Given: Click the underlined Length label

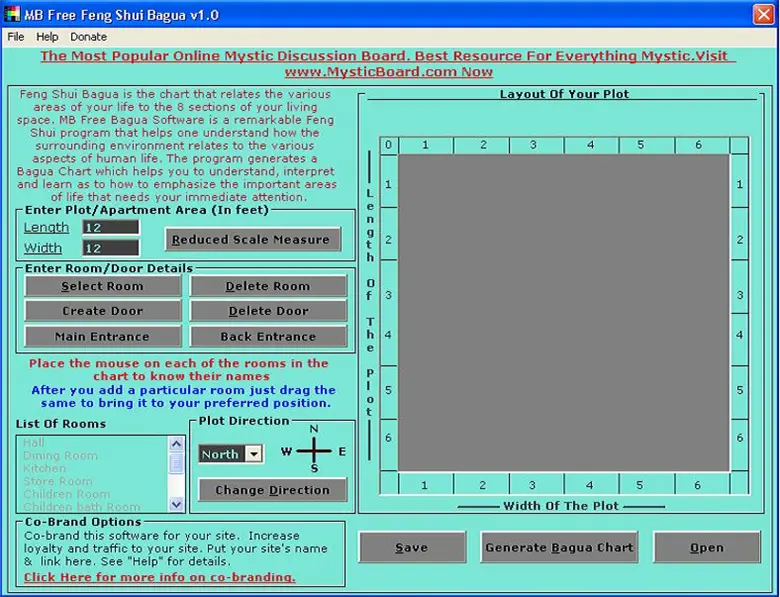Looking at the screenshot, I should pos(46,227).
